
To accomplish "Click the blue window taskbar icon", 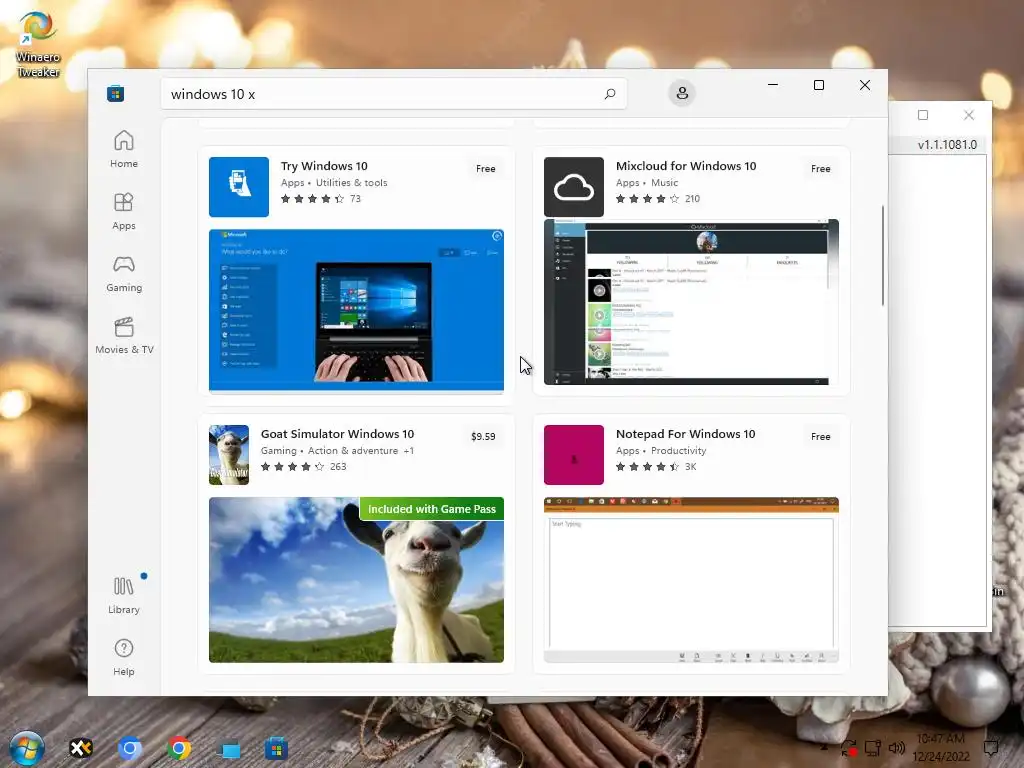I will (228, 749).
